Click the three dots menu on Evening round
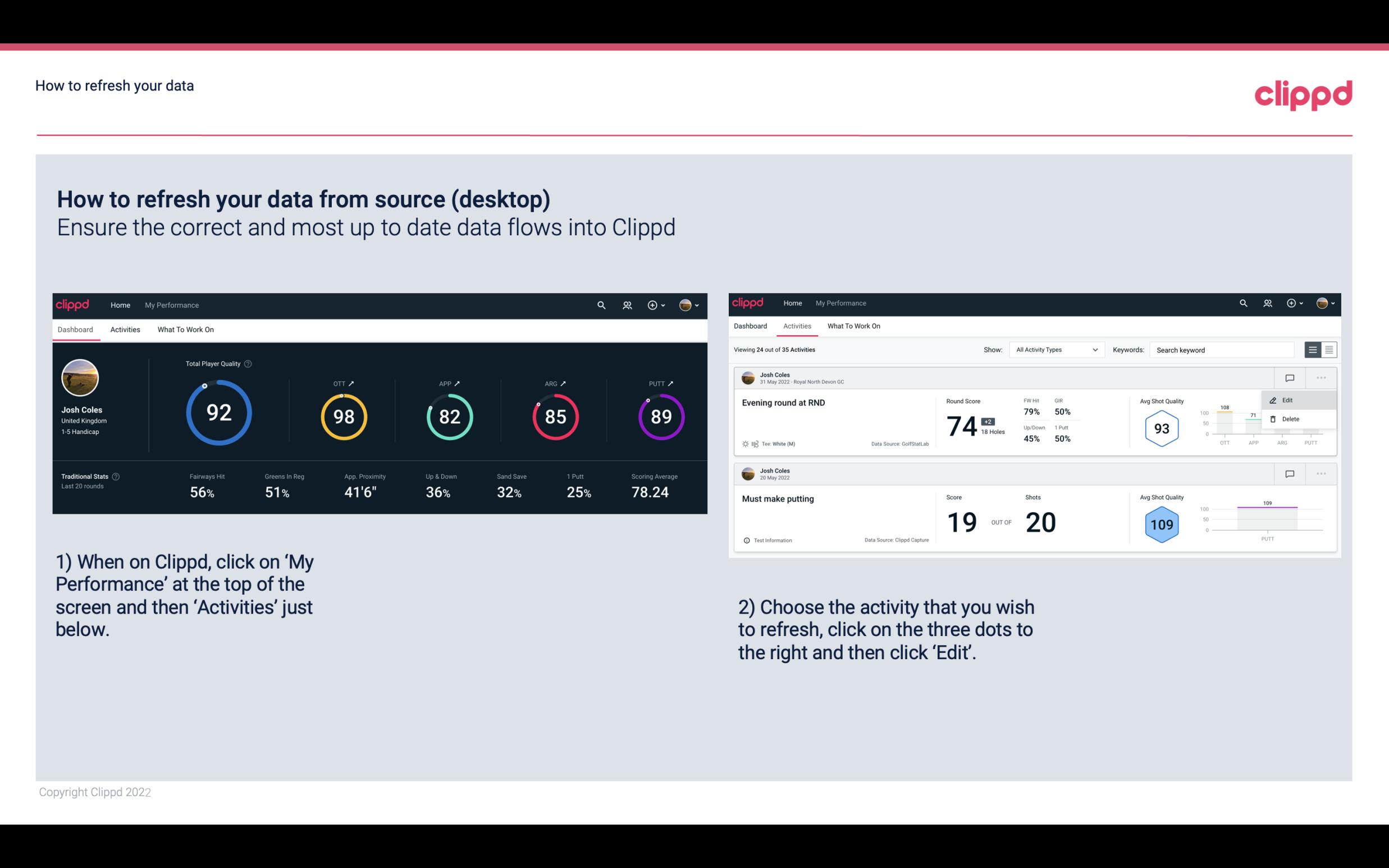Viewport: 1389px width, 868px height. click(x=1320, y=377)
